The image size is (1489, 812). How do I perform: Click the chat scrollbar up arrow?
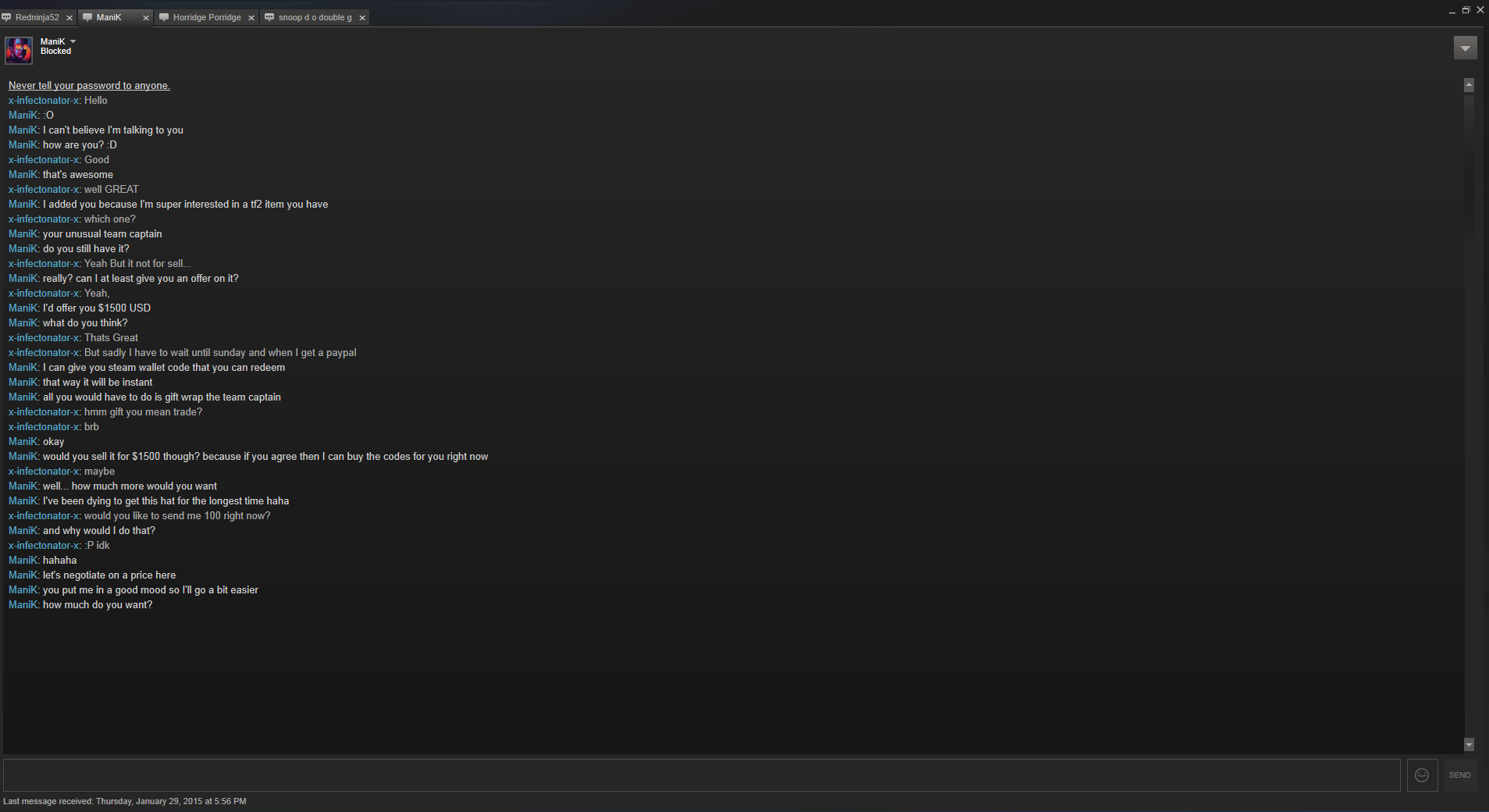(x=1469, y=84)
